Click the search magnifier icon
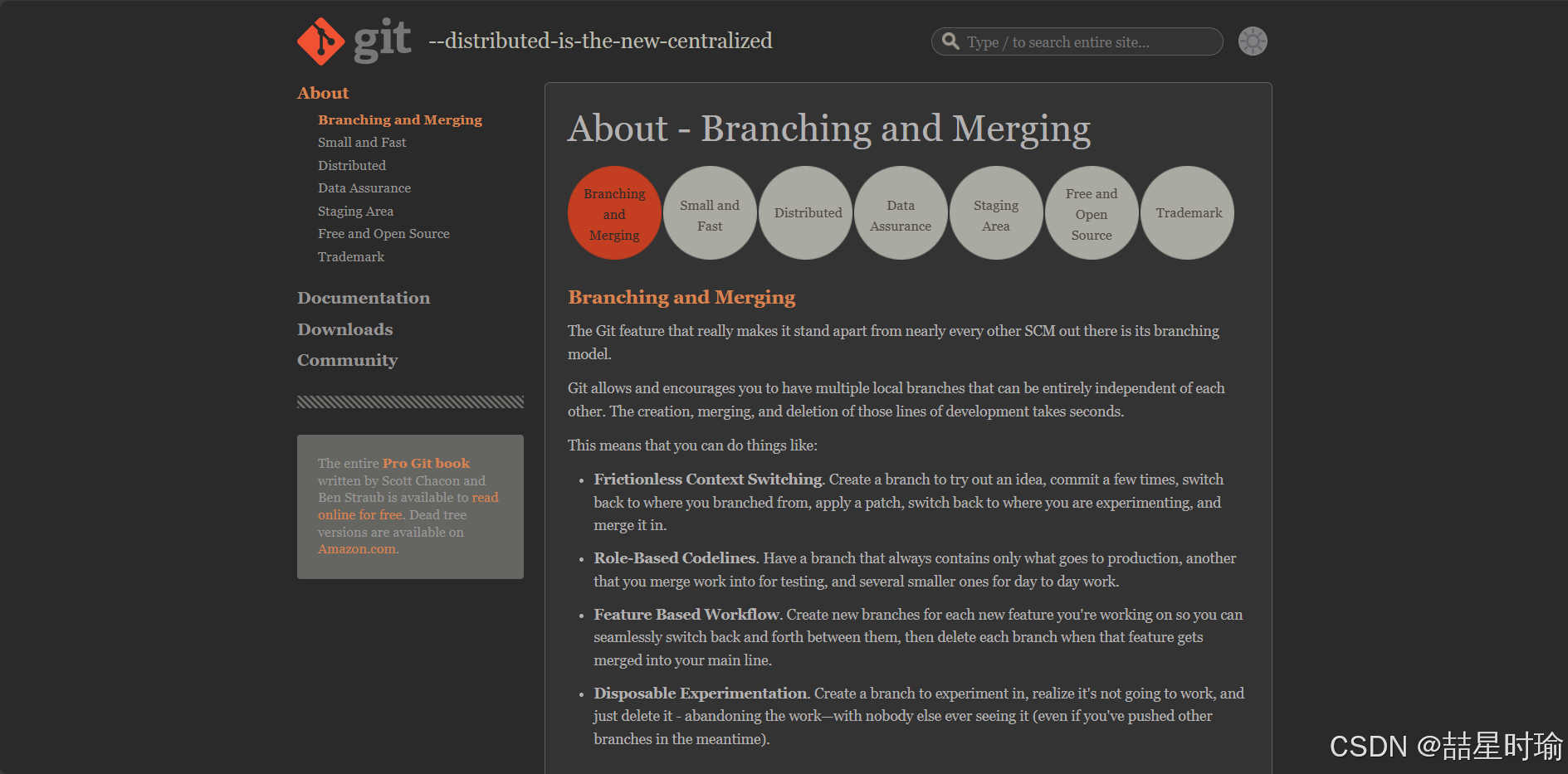Screen dimensions: 1568x774 [x=950, y=41]
